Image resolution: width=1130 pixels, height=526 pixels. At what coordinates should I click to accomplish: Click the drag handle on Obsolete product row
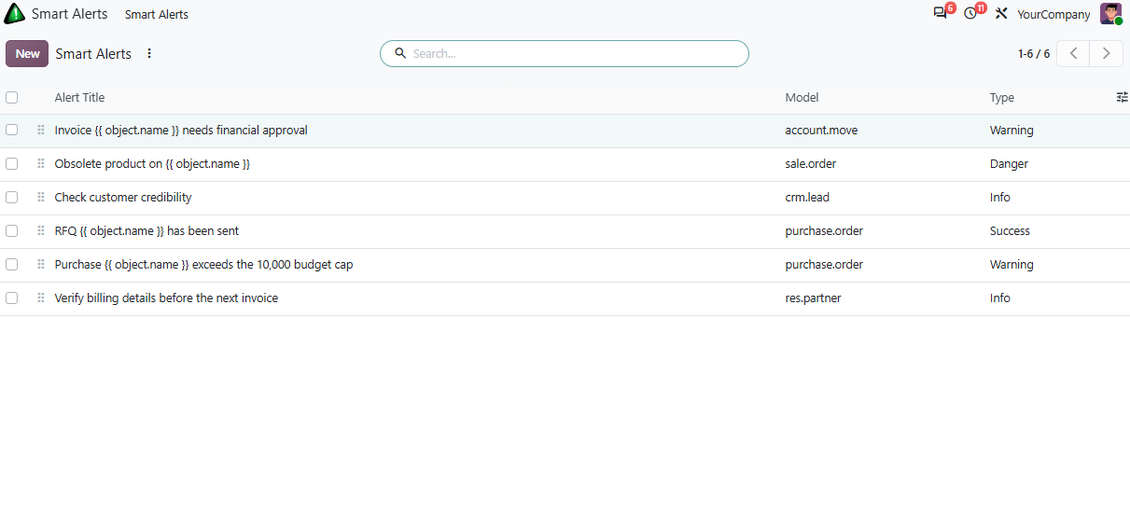coord(40,164)
